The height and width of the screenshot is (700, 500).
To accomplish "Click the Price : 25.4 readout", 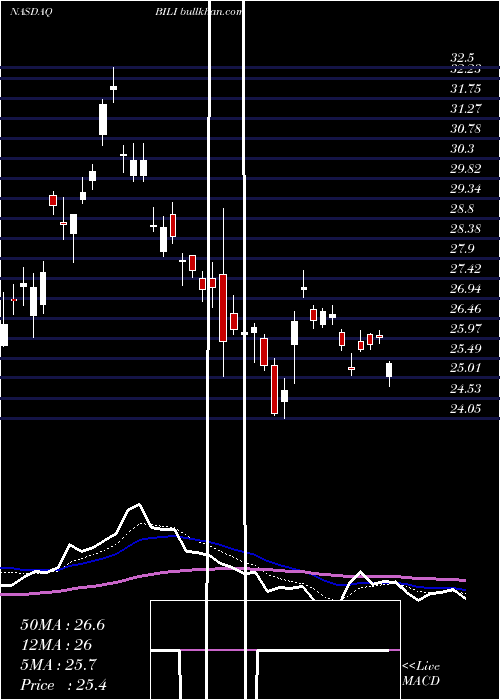I will (x=63, y=685).
